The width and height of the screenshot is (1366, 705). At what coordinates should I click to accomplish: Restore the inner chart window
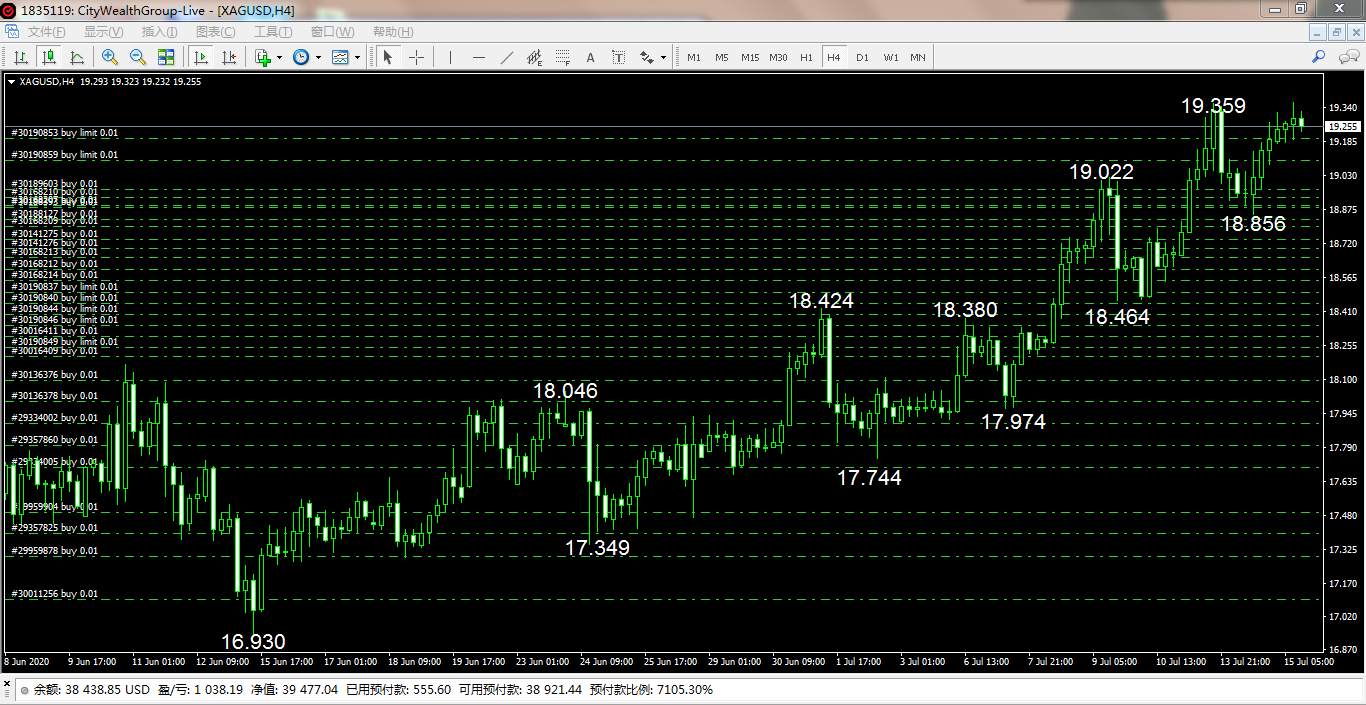(x=1337, y=32)
